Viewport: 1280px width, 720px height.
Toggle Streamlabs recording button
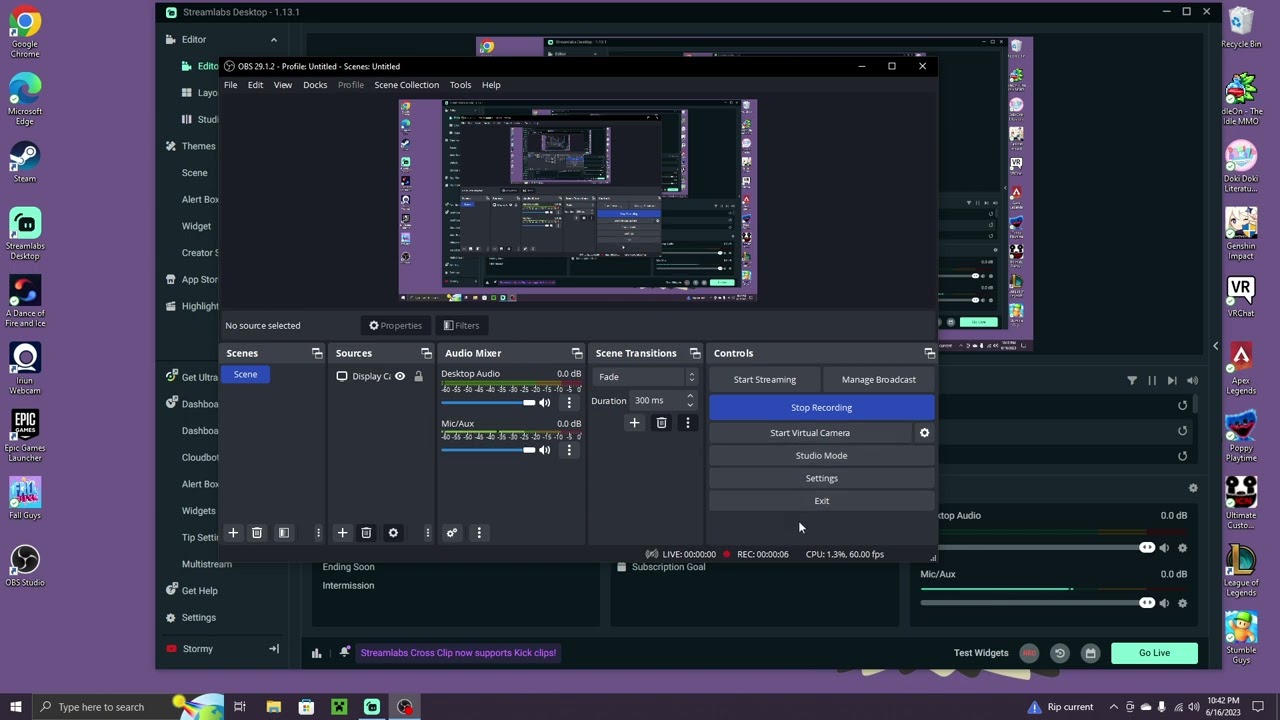[1029, 653]
